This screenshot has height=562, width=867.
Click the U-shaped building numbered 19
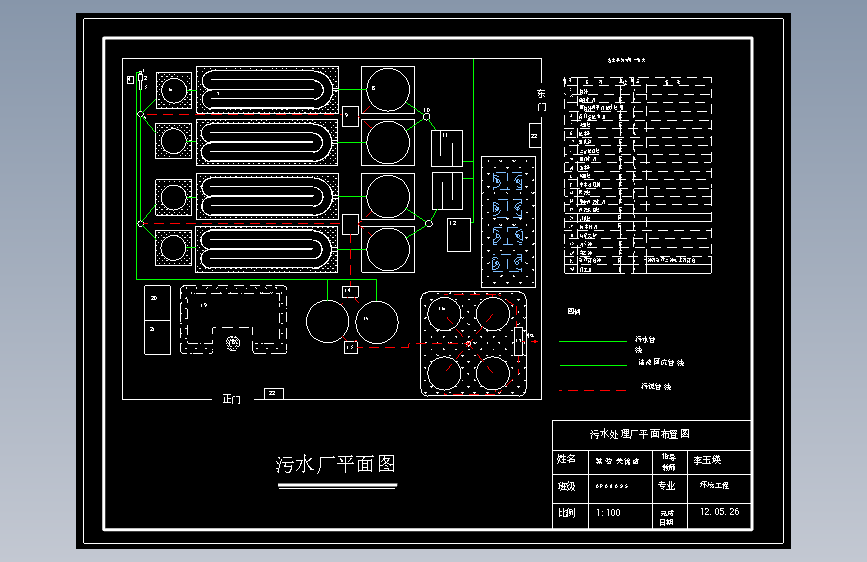pyautogui.click(x=233, y=319)
